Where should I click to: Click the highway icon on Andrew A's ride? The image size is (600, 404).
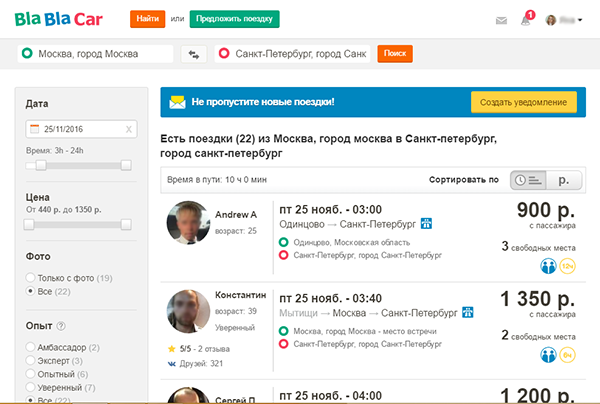(x=426, y=222)
